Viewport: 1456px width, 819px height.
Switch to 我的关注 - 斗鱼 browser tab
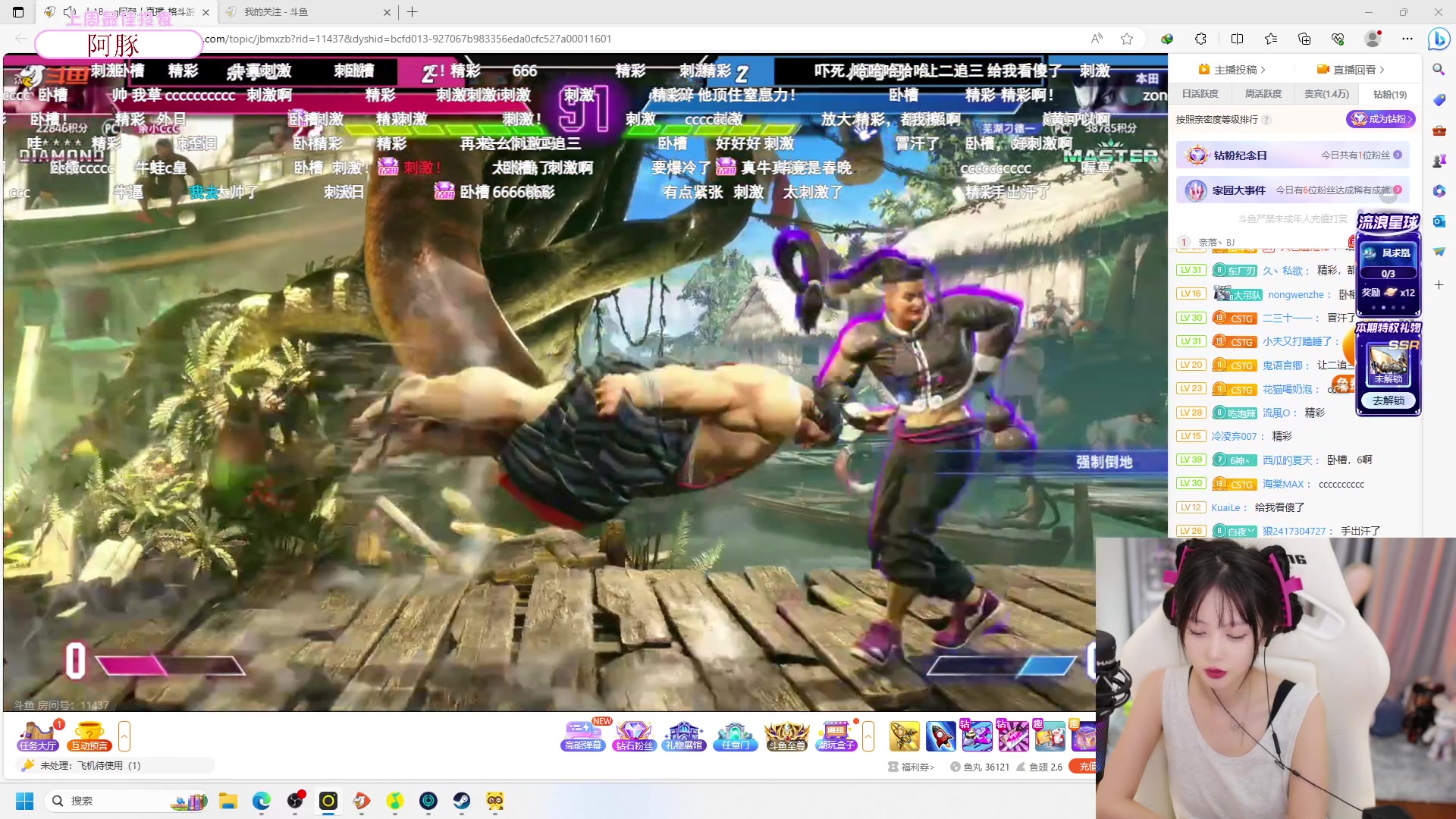point(309,12)
